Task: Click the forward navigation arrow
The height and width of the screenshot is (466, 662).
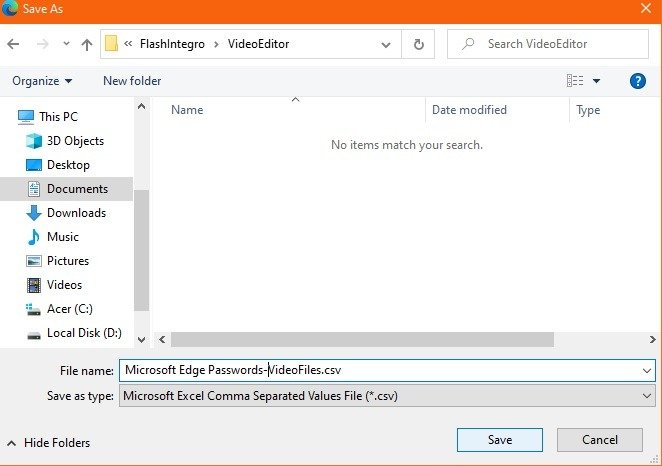Action: coord(43,44)
